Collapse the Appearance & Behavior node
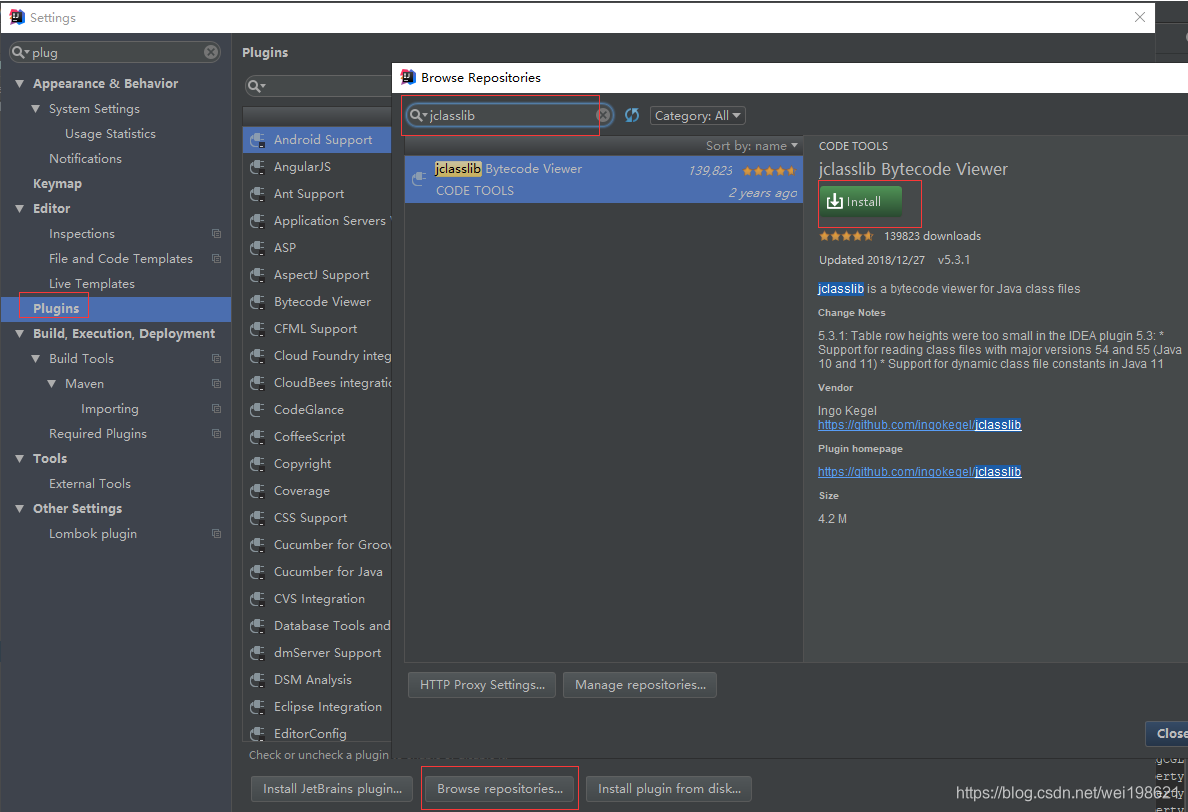The width and height of the screenshot is (1188, 812). tap(20, 83)
